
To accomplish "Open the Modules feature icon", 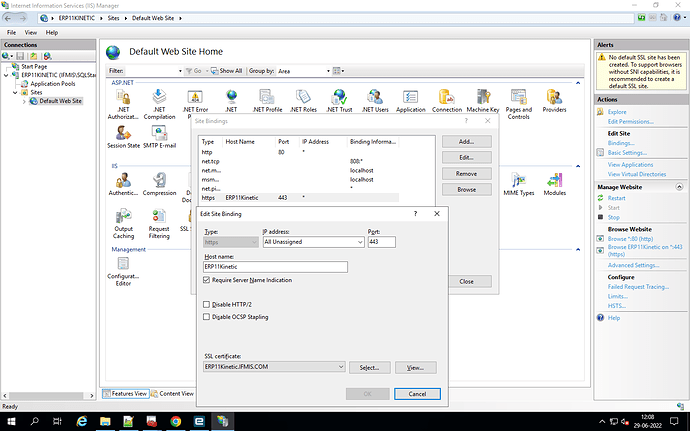I will point(554,184).
